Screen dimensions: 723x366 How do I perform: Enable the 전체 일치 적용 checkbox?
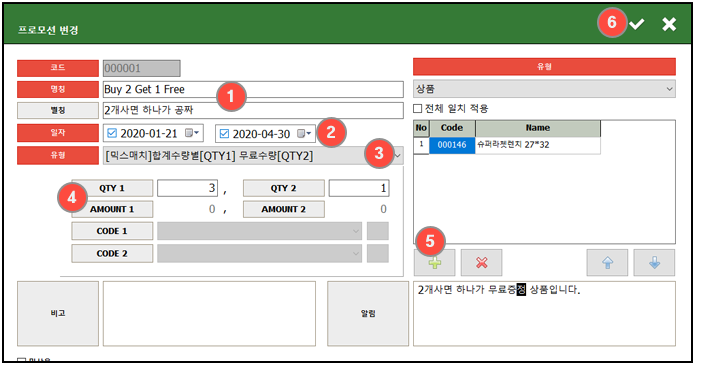click(417, 109)
